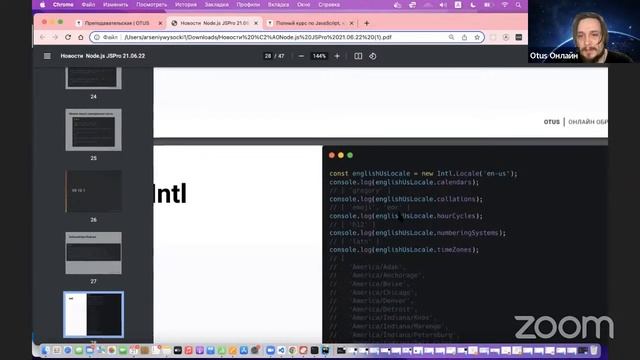Rotate the PDF counterclockwise
Image resolution: width=640 pixels, height=360 pixels.
point(373,56)
